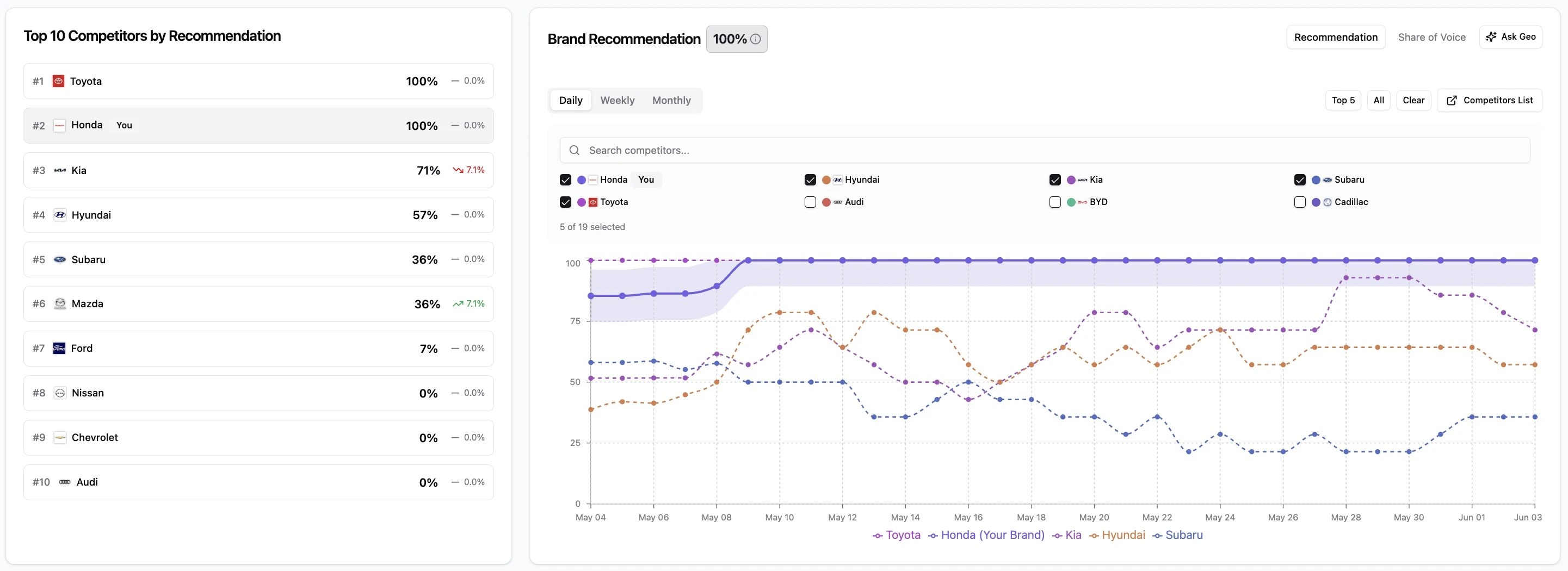The width and height of the screenshot is (1568, 571).
Task: Click the Subaru logo in ranking row #5
Action: 60,259
